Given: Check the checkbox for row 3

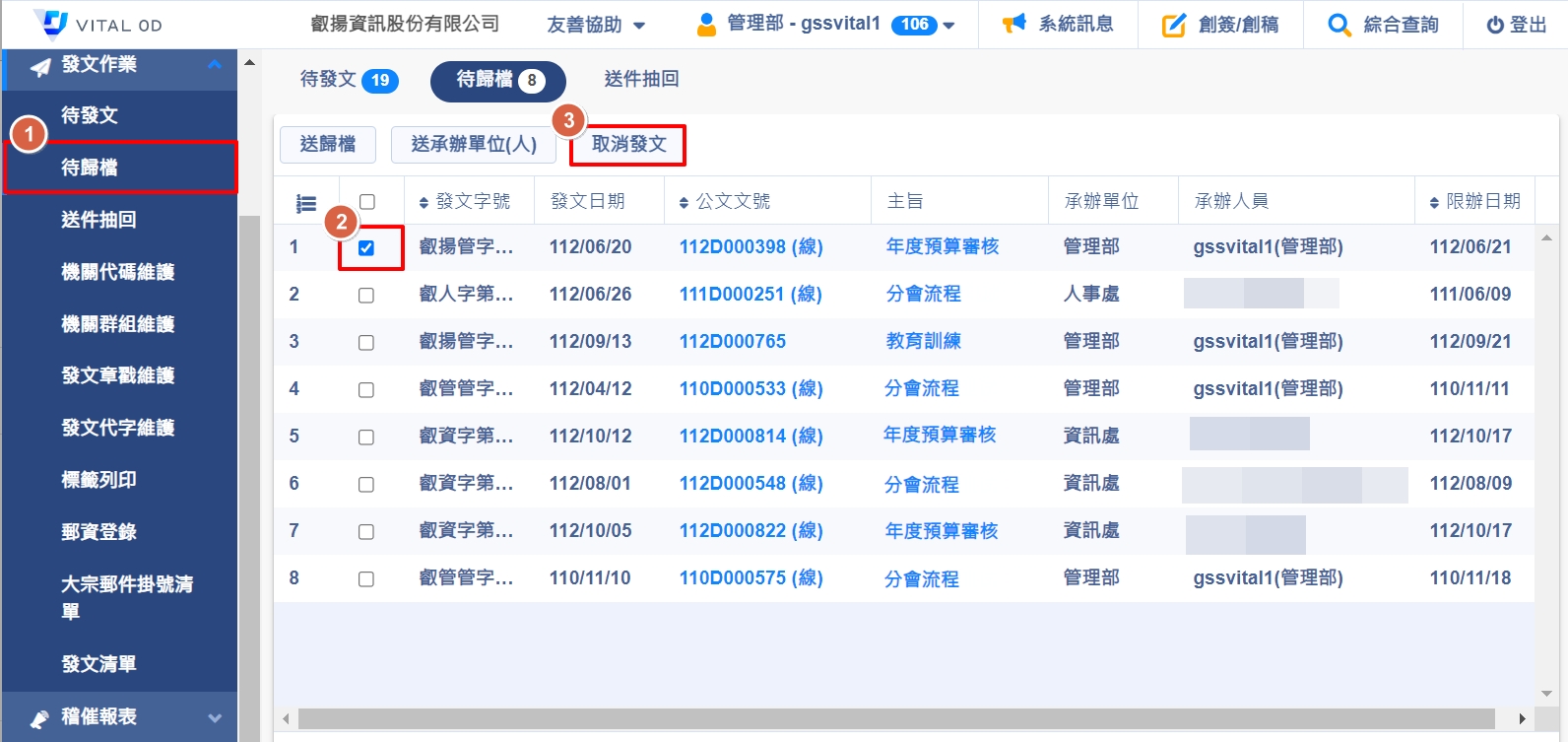Looking at the screenshot, I should [366, 343].
